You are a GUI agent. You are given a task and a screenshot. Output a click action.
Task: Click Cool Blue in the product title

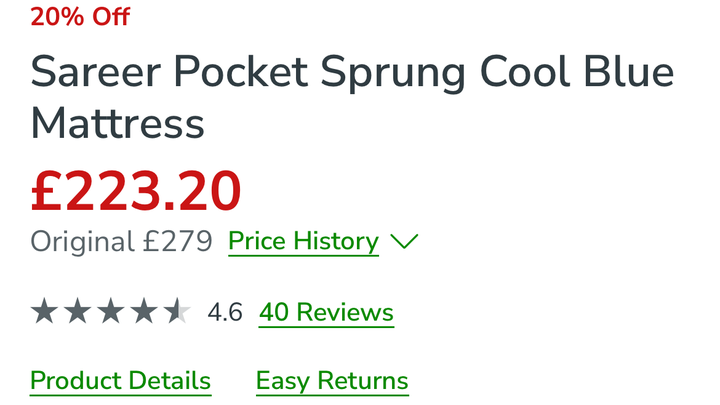coord(575,73)
